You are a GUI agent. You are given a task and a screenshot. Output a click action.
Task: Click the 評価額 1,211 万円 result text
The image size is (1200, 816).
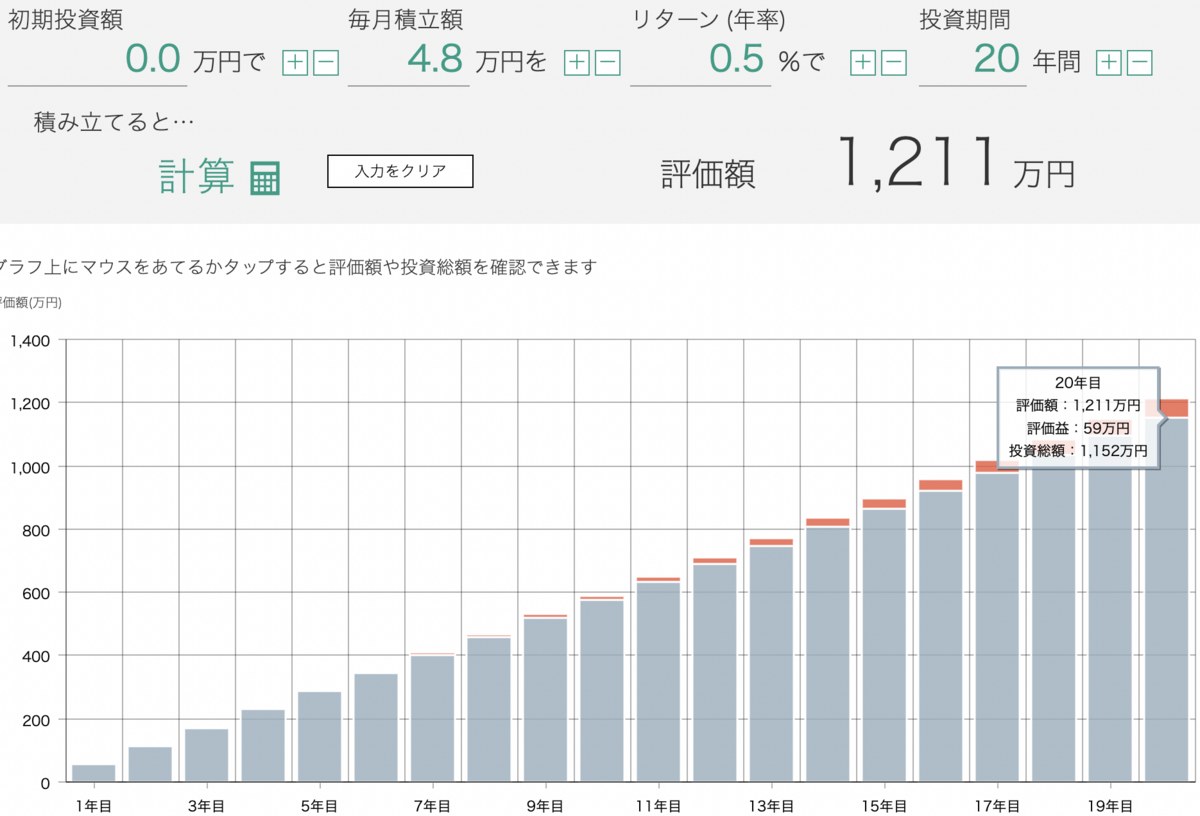click(x=868, y=165)
